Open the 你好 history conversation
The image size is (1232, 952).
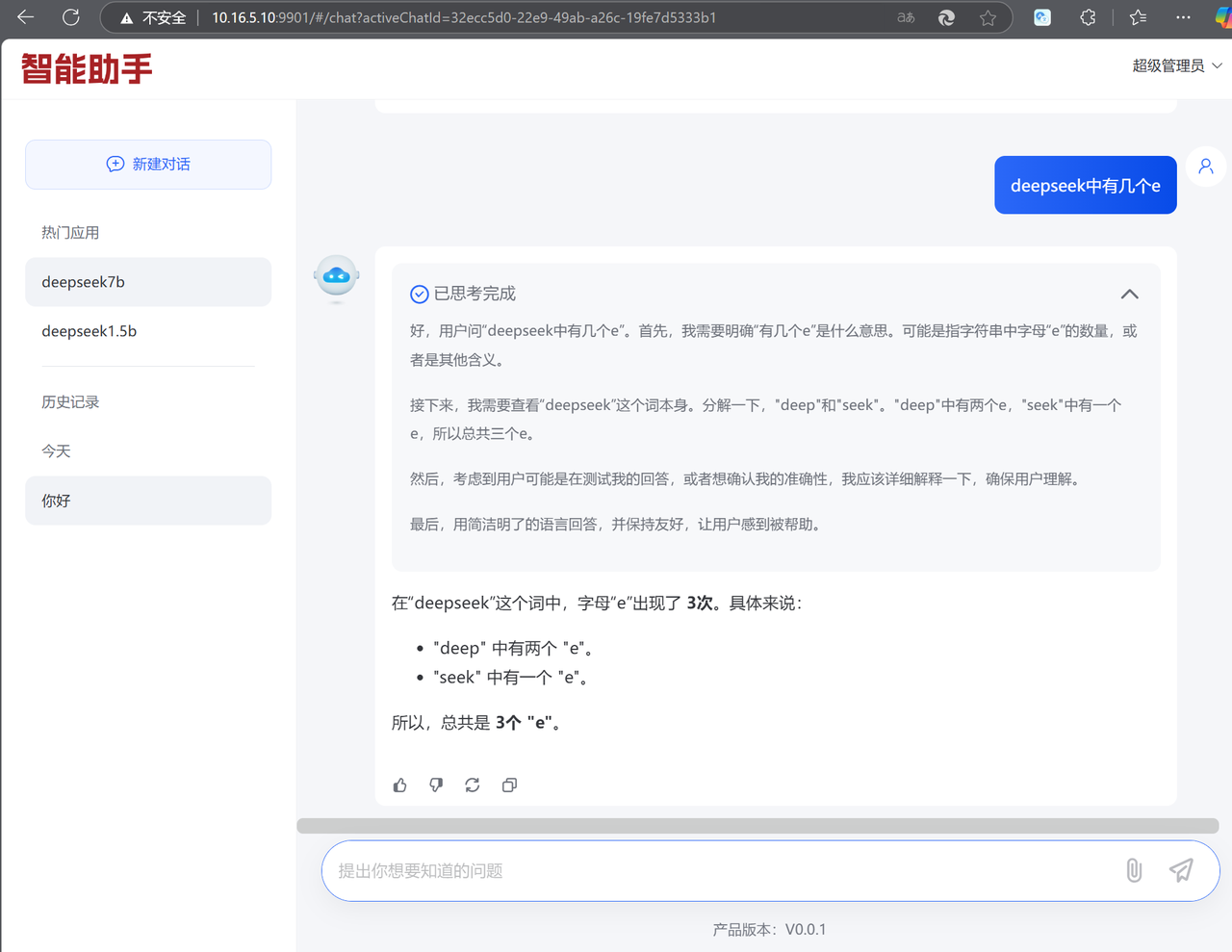pos(148,501)
